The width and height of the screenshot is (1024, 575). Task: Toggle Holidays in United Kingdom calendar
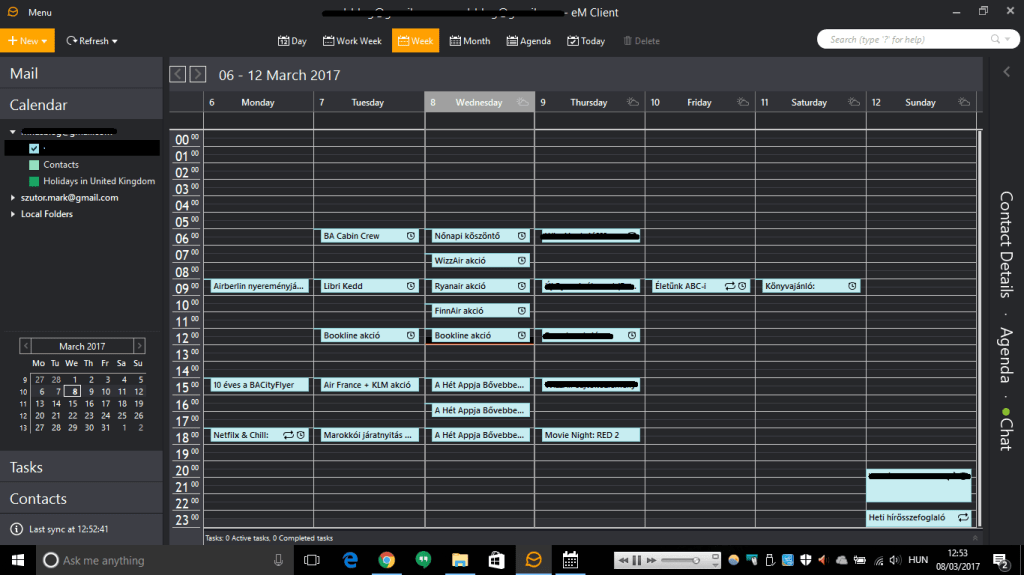(x=35, y=181)
